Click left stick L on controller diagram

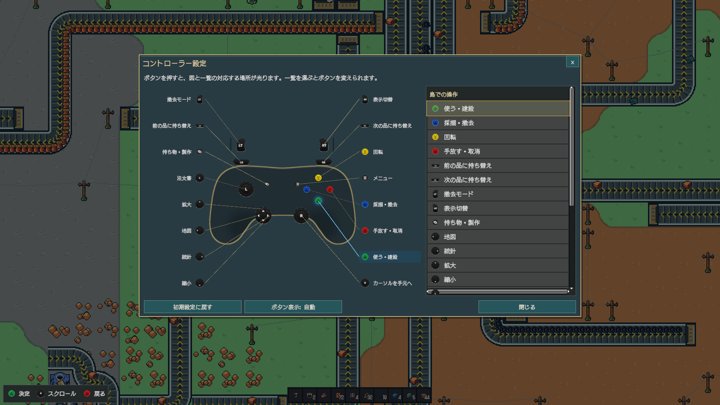pos(246,189)
